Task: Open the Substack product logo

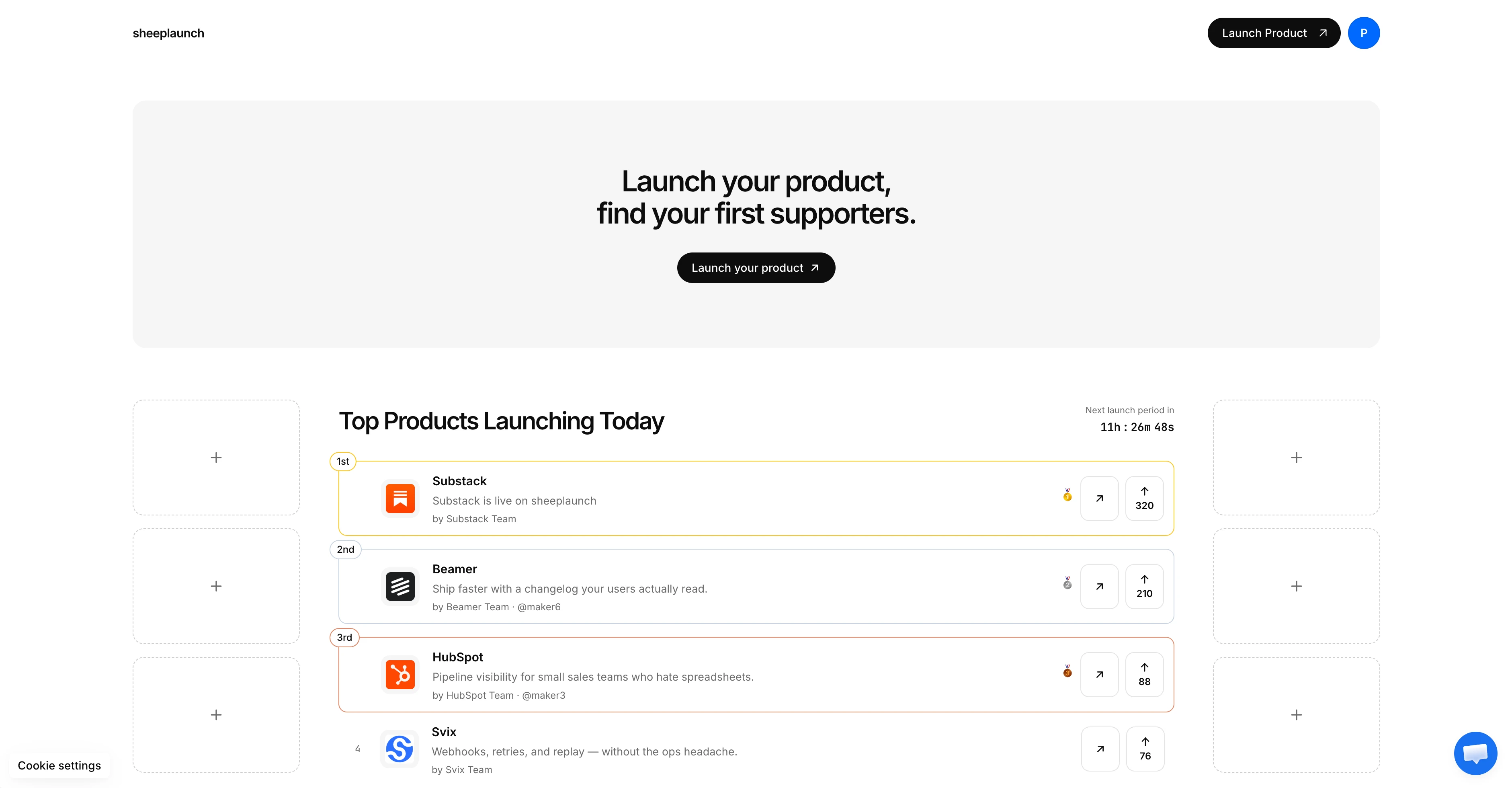Action: point(400,499)
